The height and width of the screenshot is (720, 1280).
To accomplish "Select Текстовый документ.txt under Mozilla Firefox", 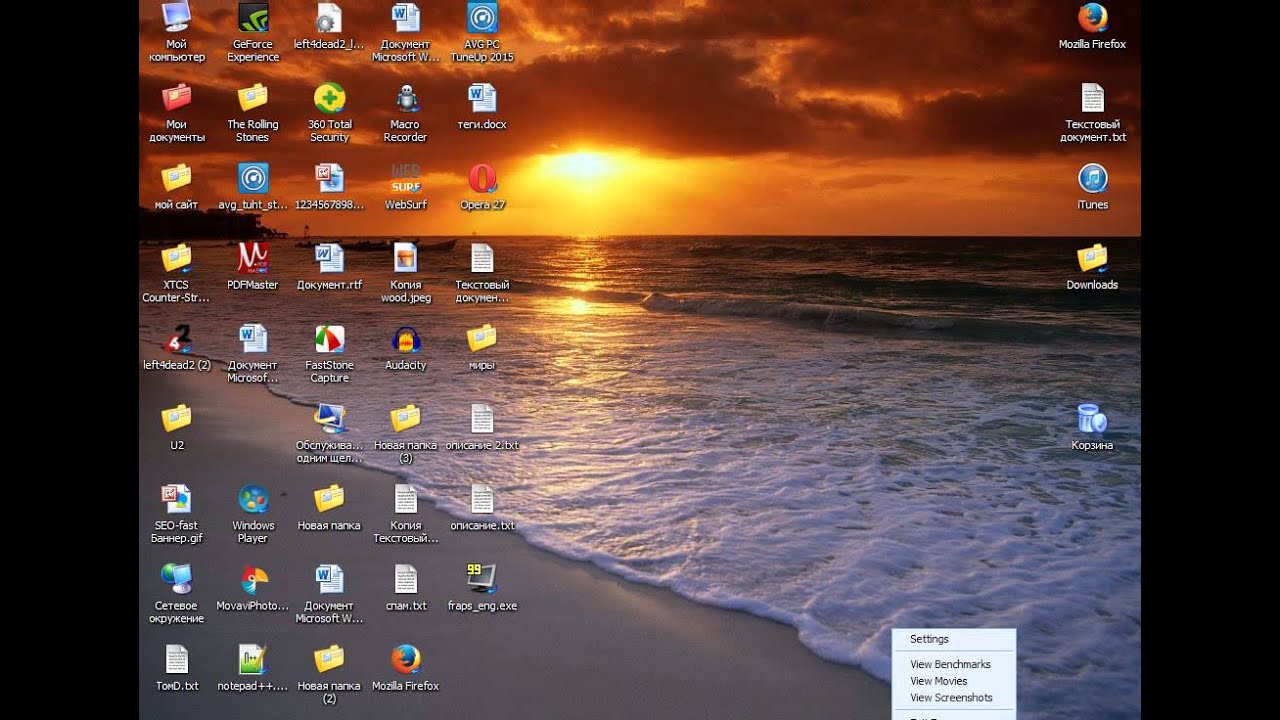I will (1093, 112).
